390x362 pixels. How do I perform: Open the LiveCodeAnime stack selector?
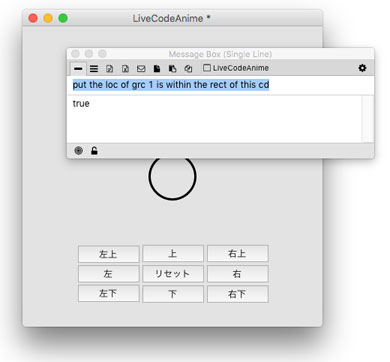(x=236, y=68)
